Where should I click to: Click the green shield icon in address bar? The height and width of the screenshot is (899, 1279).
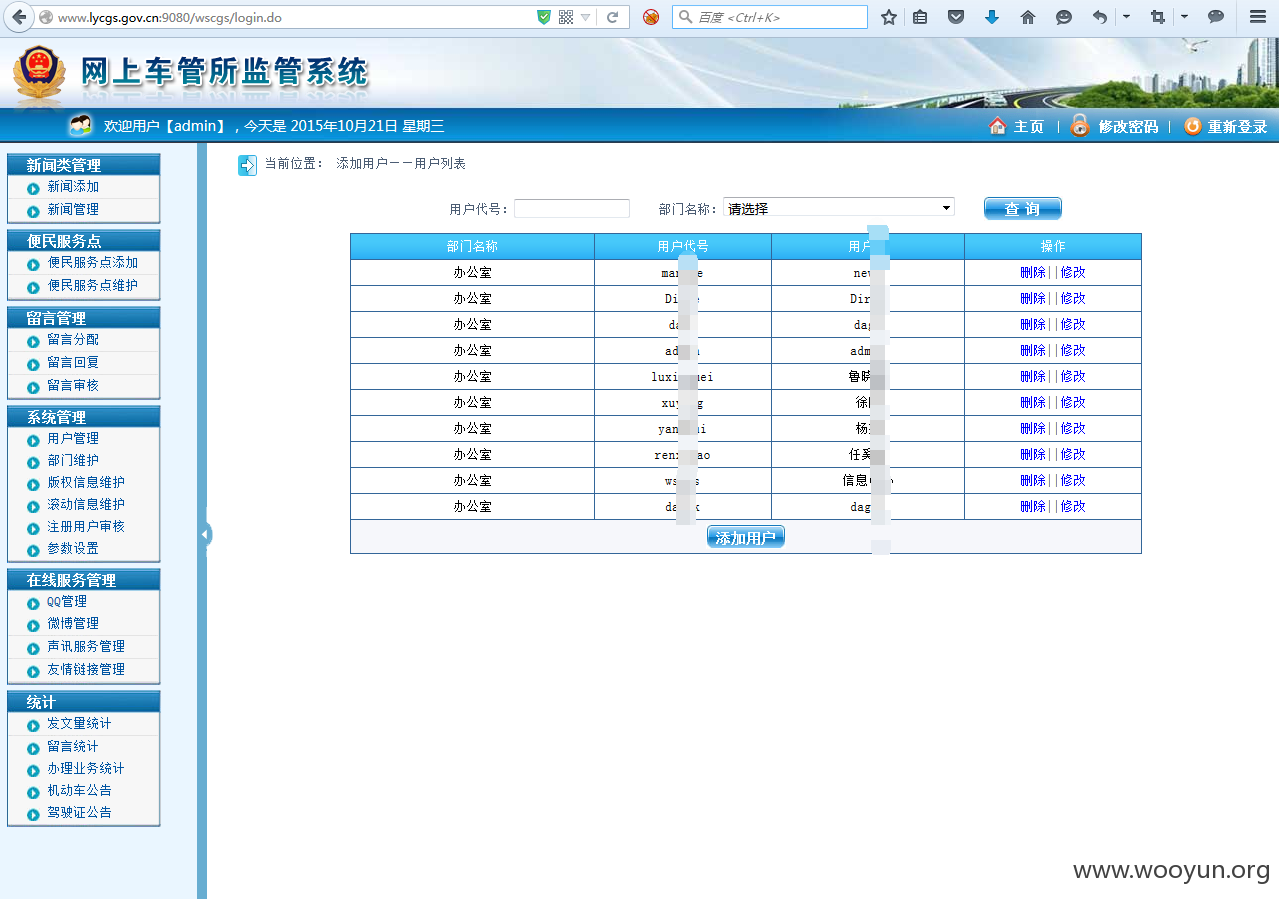[x=544, y=17]
